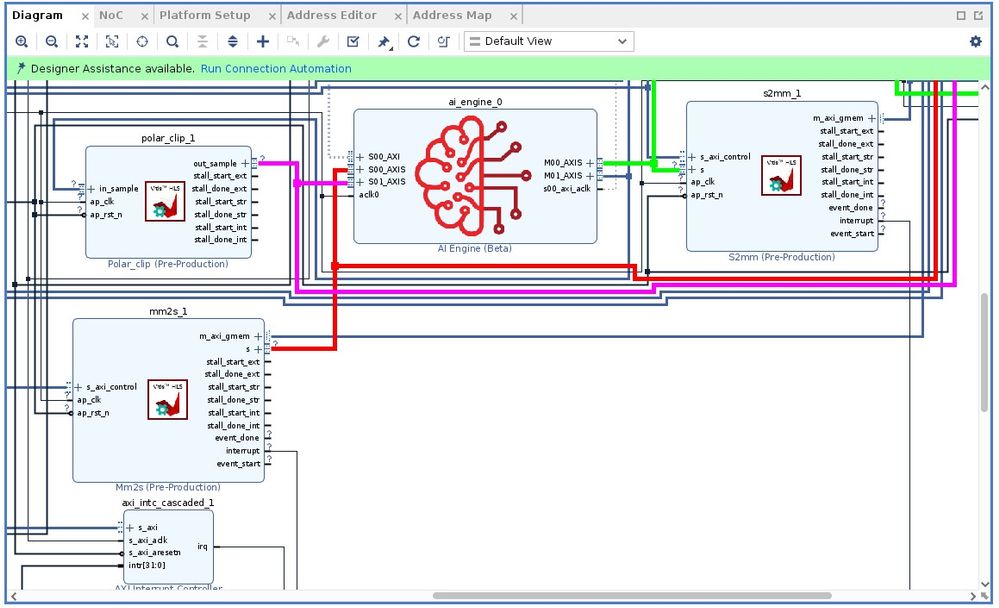Float the Diagram panel in a window
This screenshot has width=999, height=608.
coord(978,15)
